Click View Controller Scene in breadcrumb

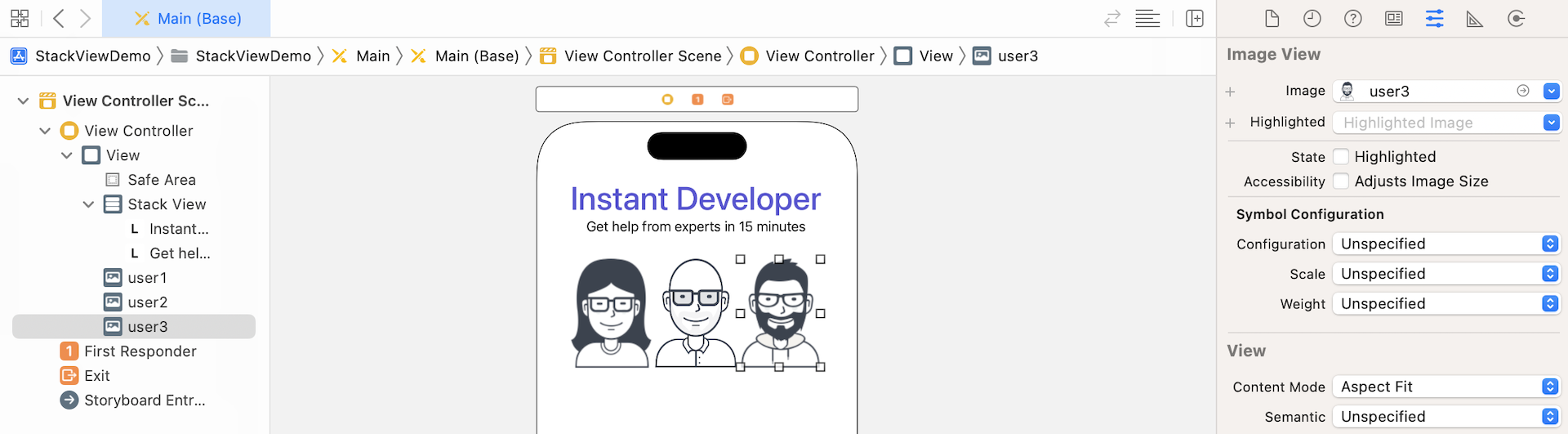point(642,56)
